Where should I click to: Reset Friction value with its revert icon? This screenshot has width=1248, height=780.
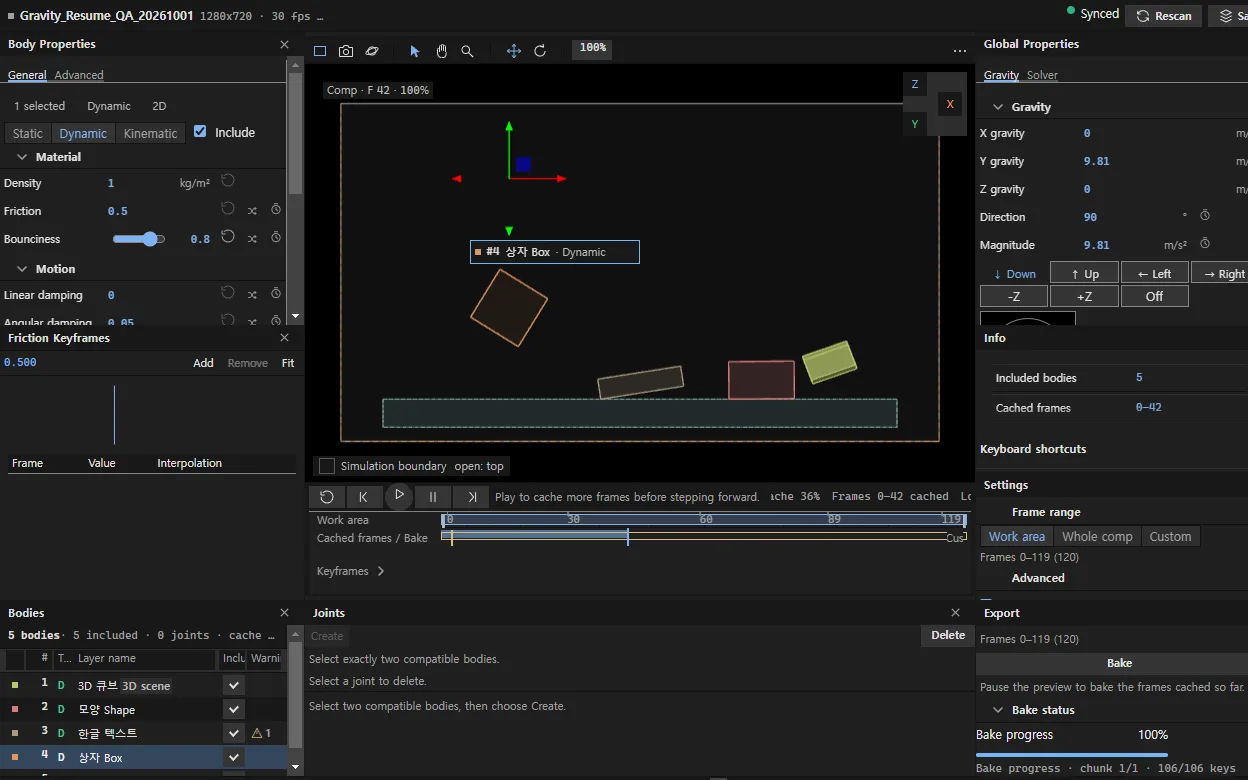point(228,209)
